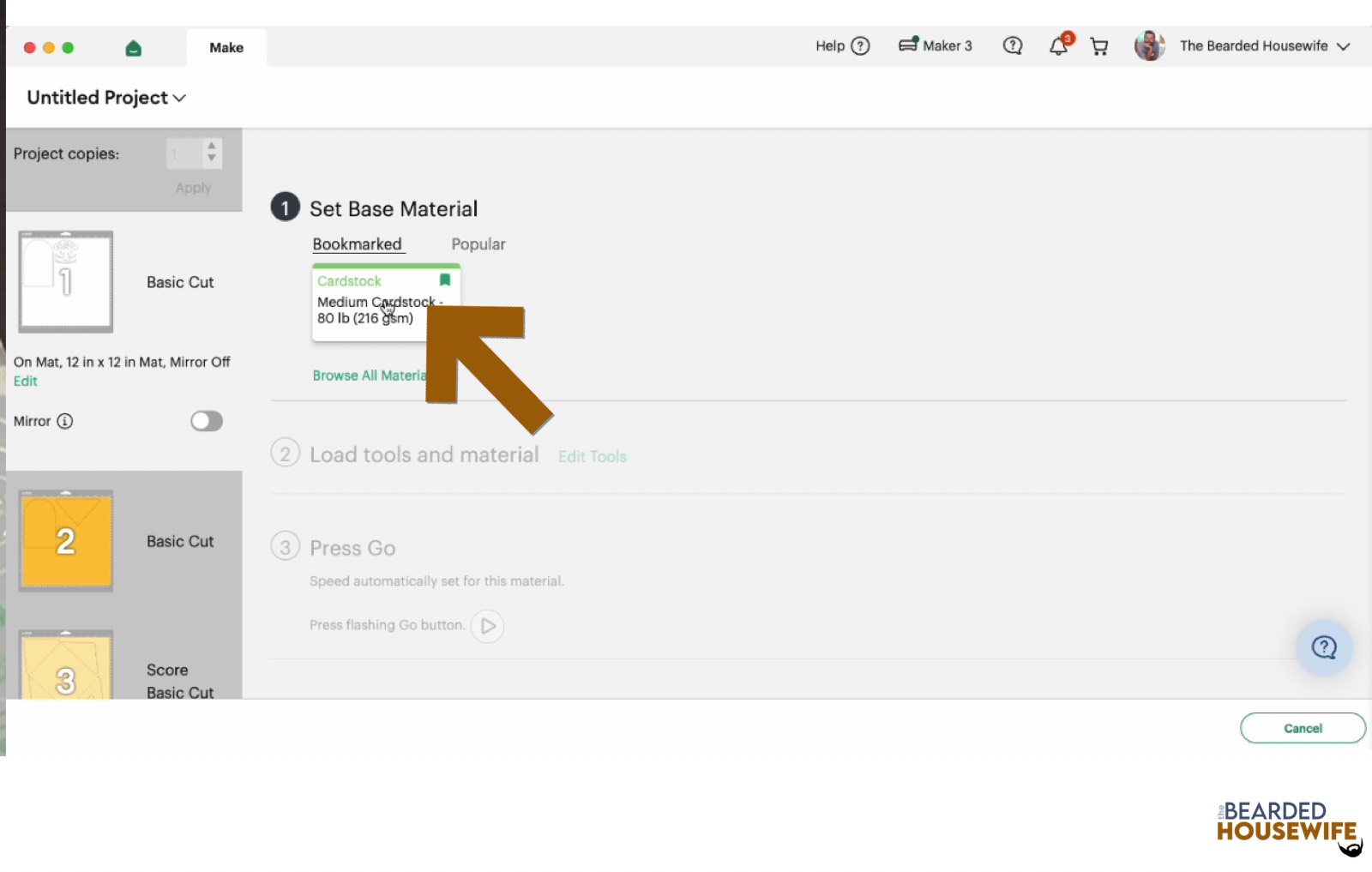Screen dimensions: 1372x872
Task: Click the profile avatar picture
Action: (1149, 45)
